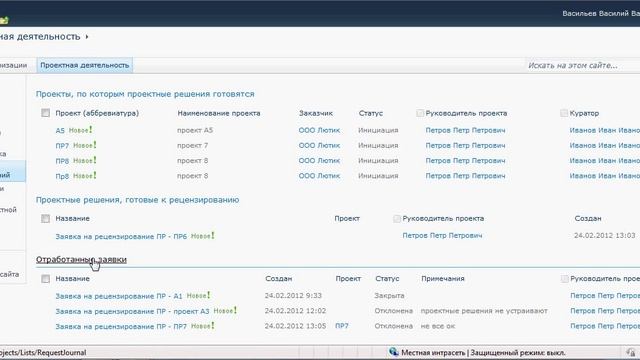Viewport: 640px width, 360px height.
Task: Click the Закрыта status cell
Action: [389, 296]
